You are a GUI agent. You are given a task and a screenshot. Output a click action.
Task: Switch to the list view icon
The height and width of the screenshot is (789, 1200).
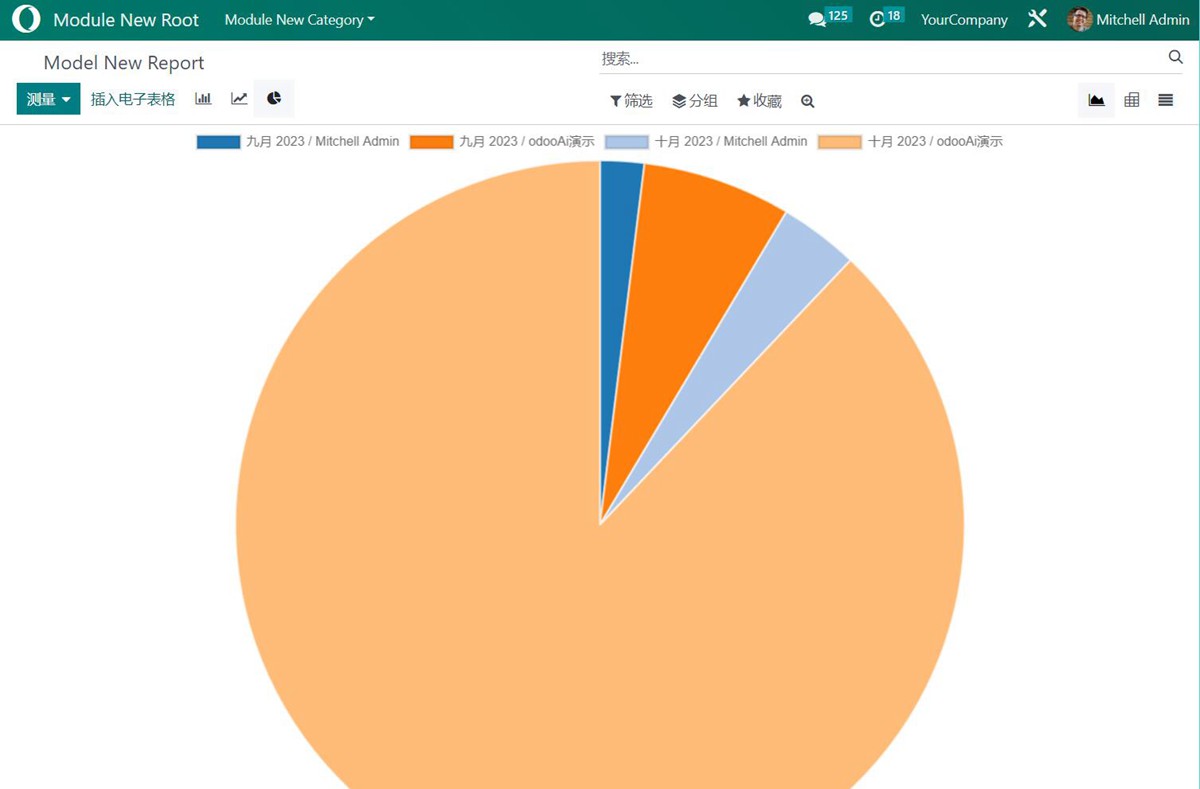(x=1165, y=99)
